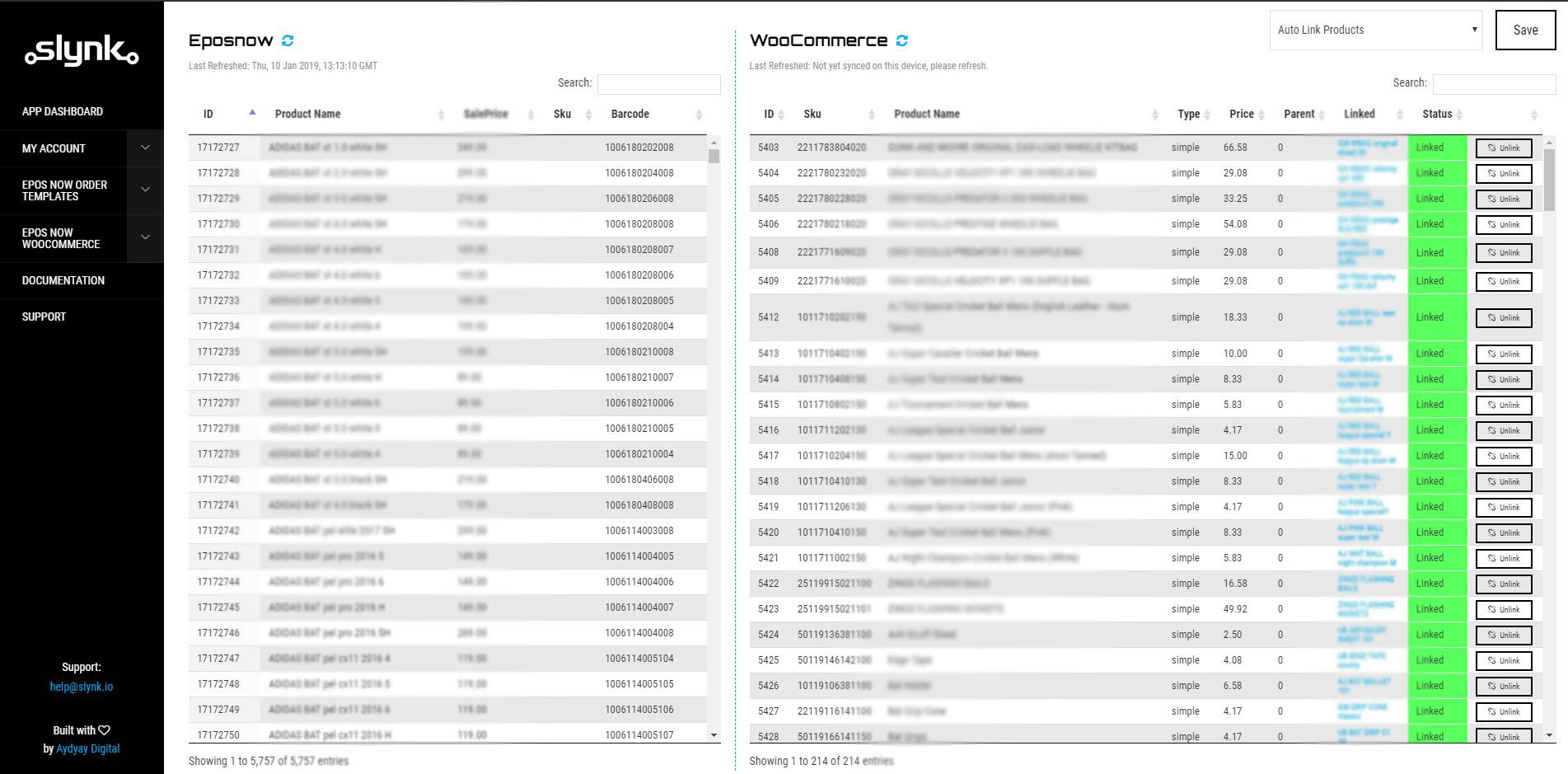The image size is (1568, 774).
Task: Open the Auto Link Products dropdown
Action: [1375, 30]
